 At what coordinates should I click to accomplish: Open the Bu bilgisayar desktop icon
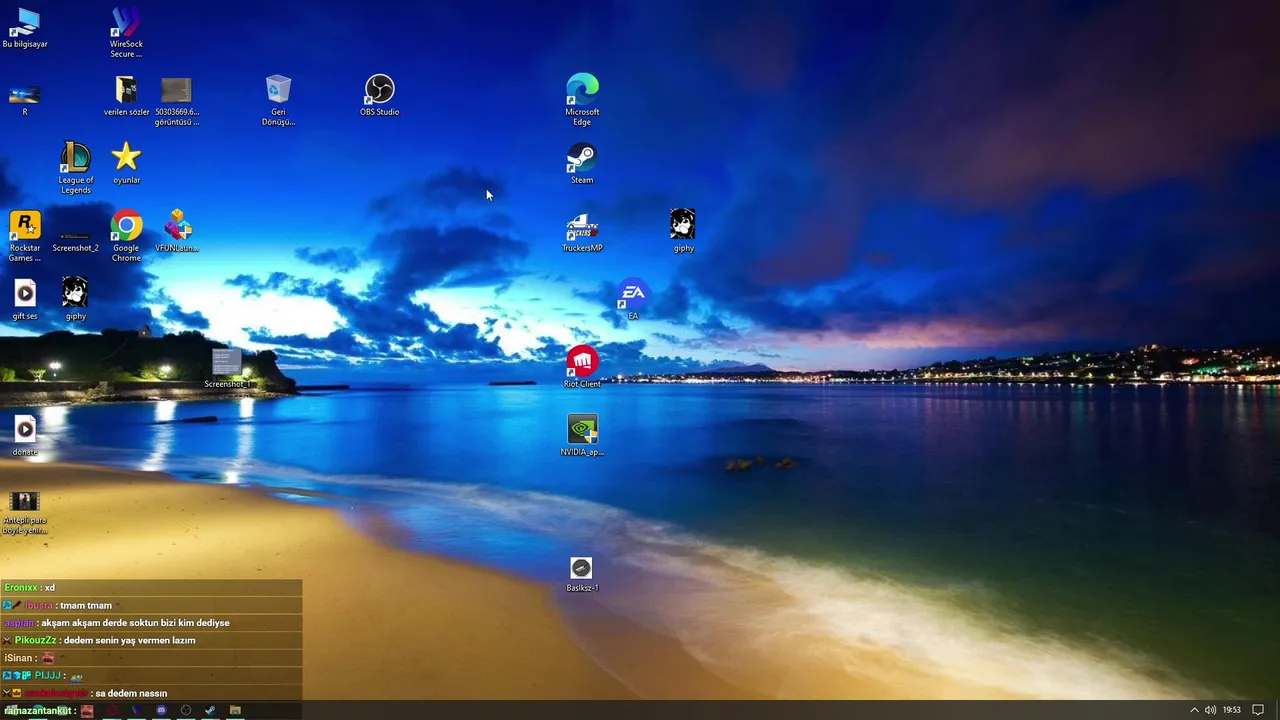pos(25,28)
